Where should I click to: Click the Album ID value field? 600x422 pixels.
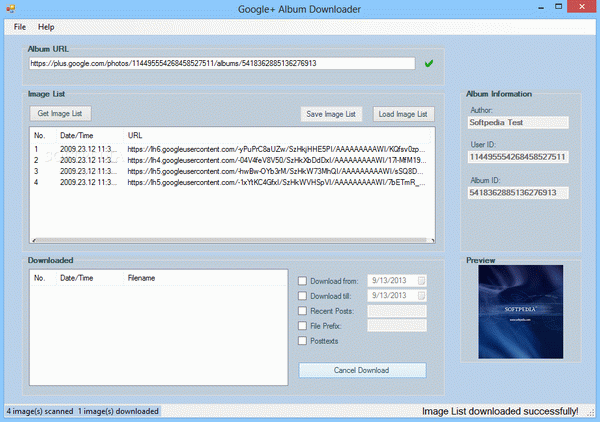point(518,192)
